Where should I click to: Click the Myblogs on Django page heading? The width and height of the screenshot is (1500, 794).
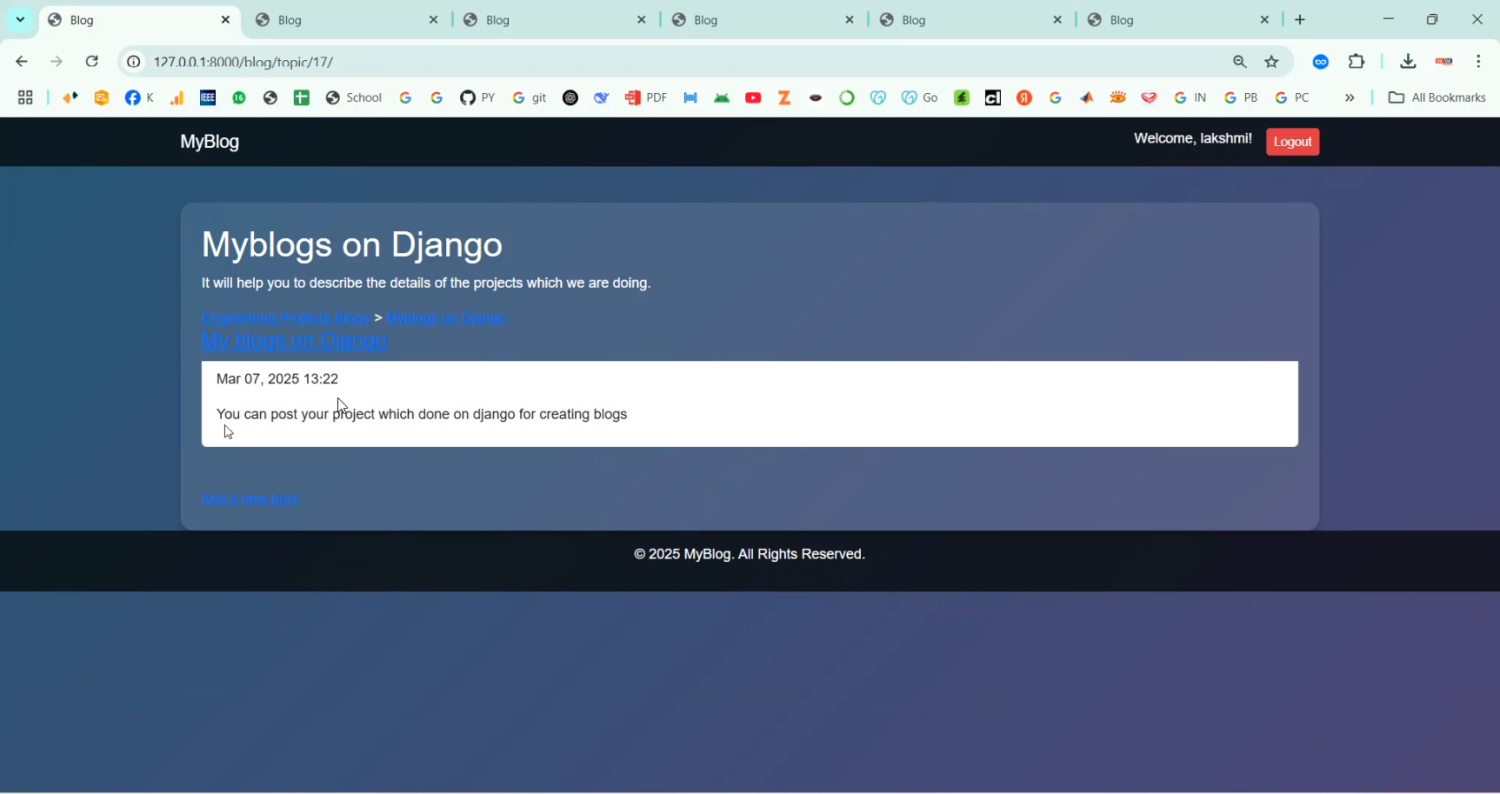pyautogui.click(x=352, y=245)
